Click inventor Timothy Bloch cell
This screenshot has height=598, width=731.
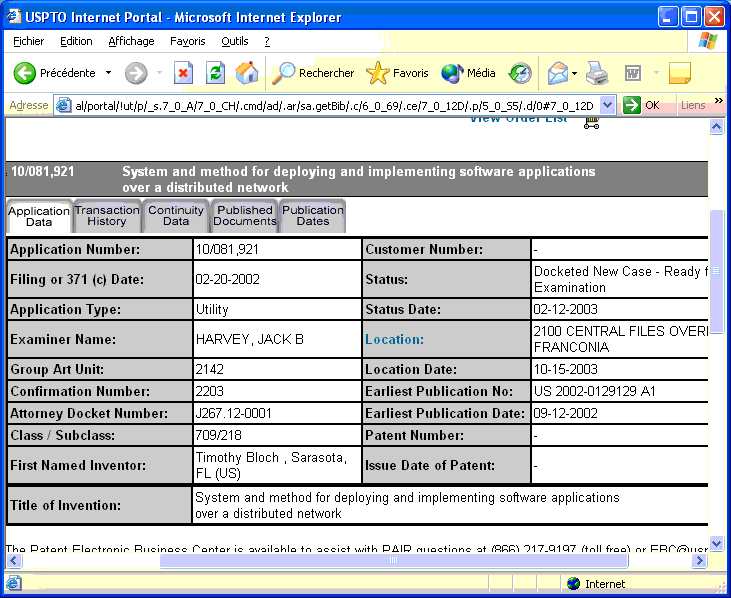tap(277, 465)
